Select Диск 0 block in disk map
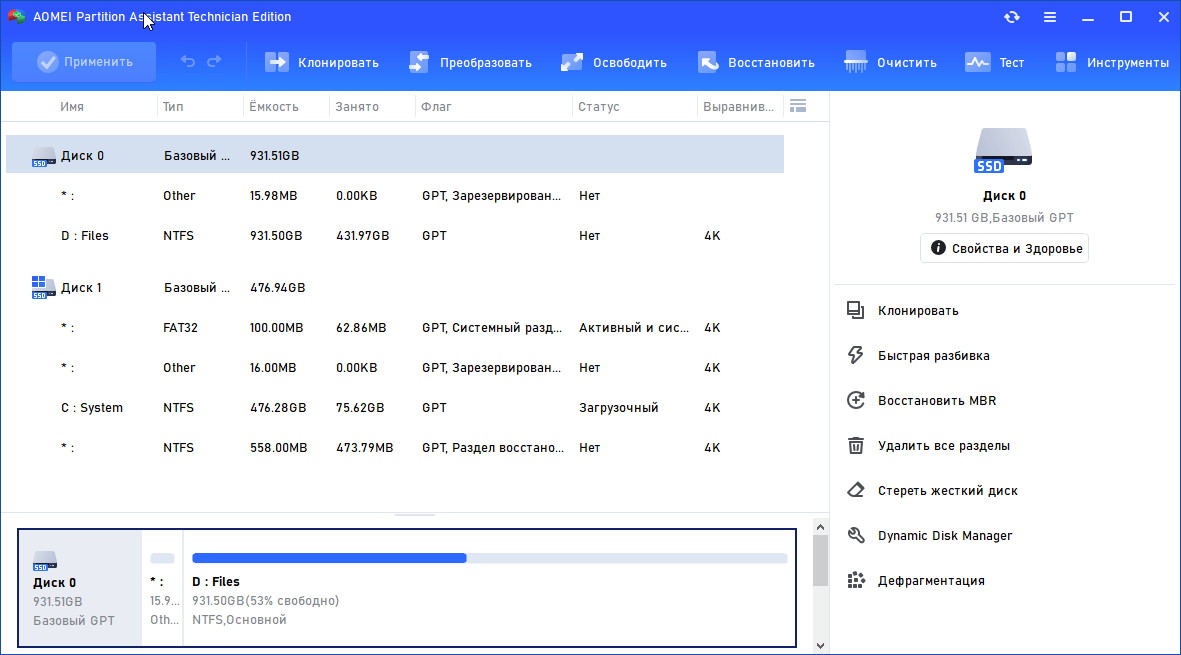Viewport: 1181px width, 655px height. point(81,588)
